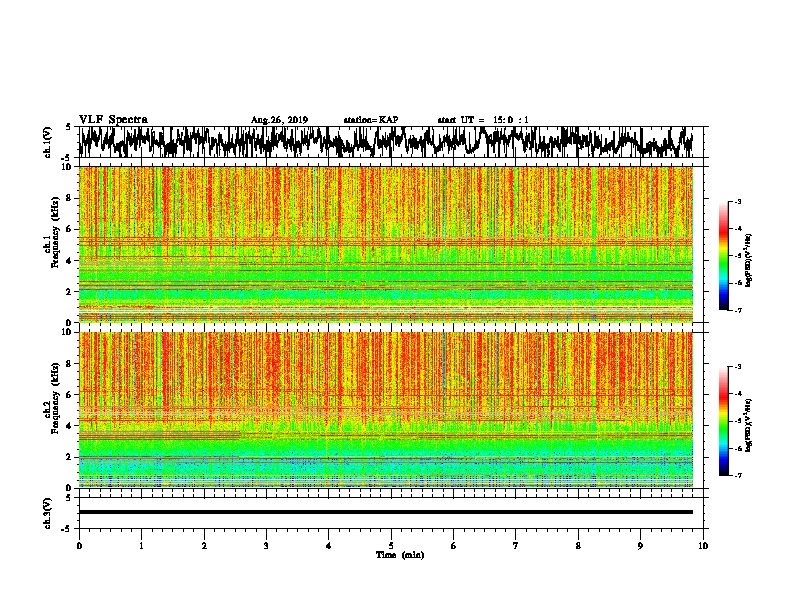Click the "-3" label on ch.2 color bar

[738, 367]
